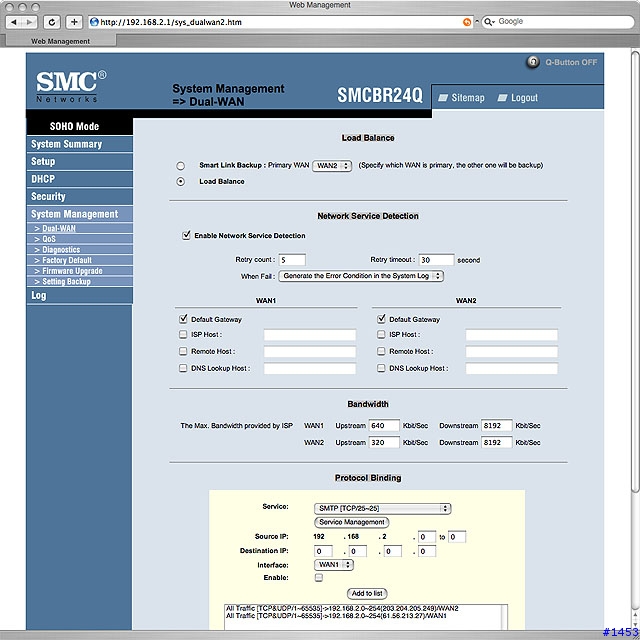Click the WAN1 ISP Host text field
The height and width of the screenshot is (640, 640).
[x=310, y=335]
